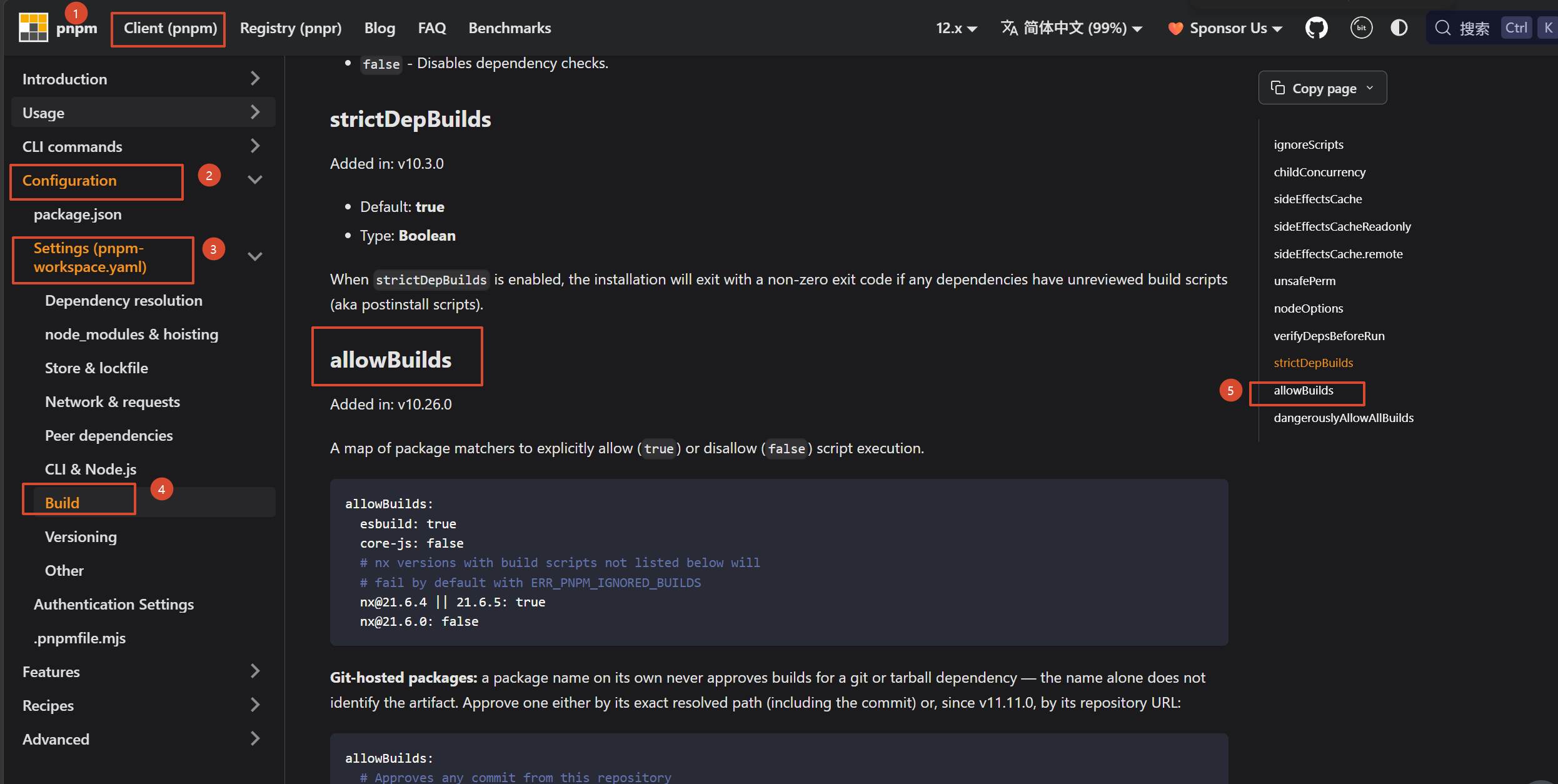The image size is (1558, 784).
Task: Open Network & requests settings
Action: coord(113,402)
